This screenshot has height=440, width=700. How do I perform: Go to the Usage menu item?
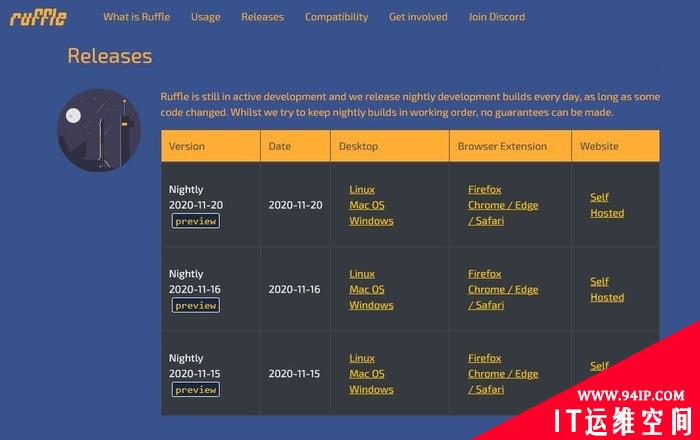pos(206,17)
